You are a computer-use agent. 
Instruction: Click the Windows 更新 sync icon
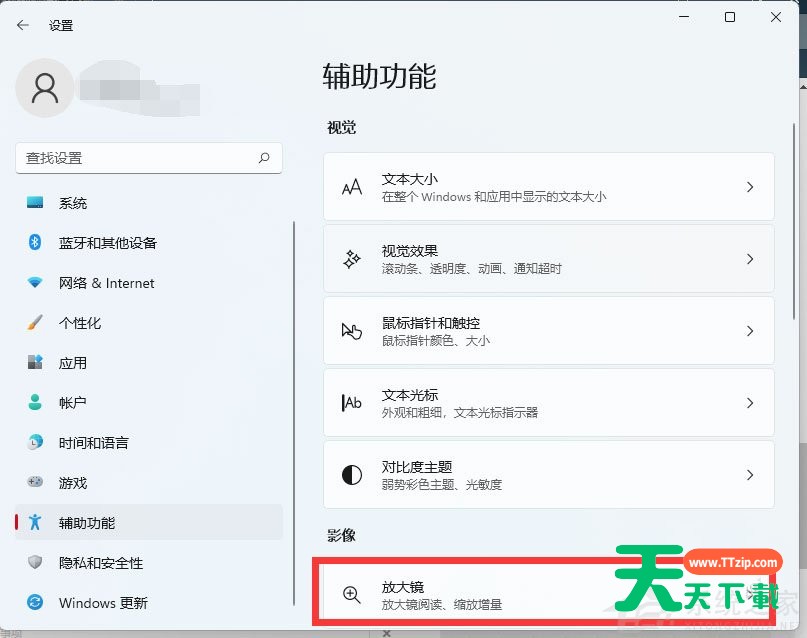point(36,603)
